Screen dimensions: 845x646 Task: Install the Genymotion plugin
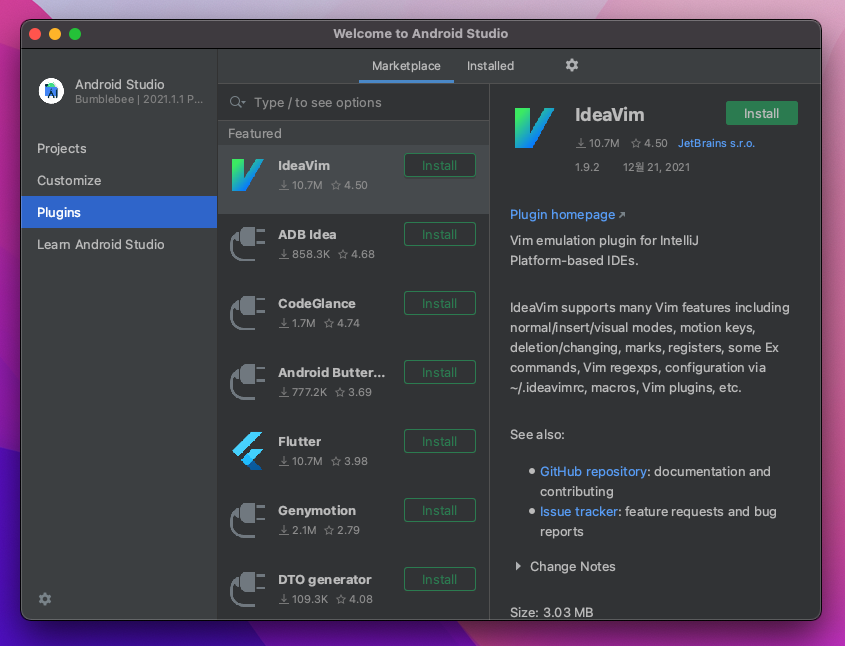[x=440, y=510]
